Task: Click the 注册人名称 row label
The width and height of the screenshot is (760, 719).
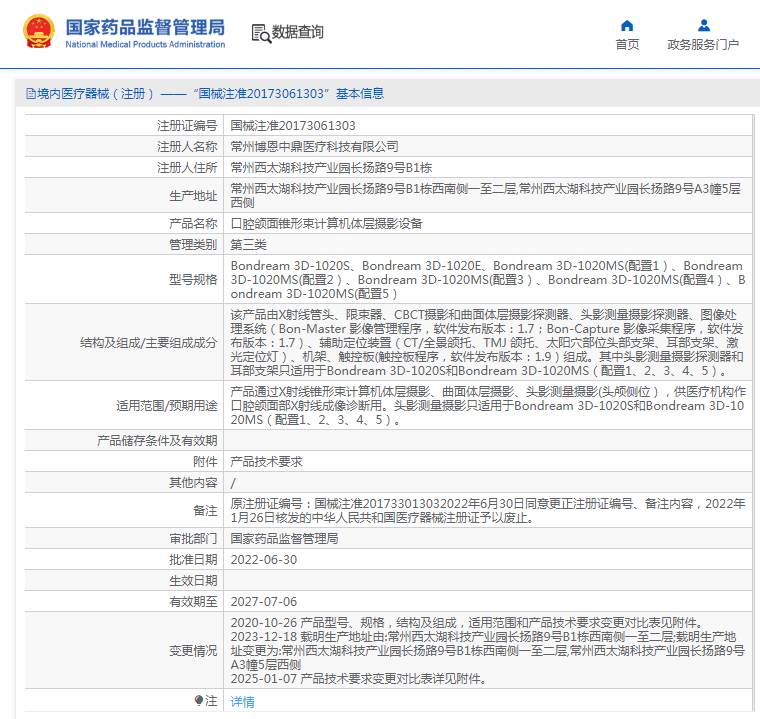Action: click(187, 147)
